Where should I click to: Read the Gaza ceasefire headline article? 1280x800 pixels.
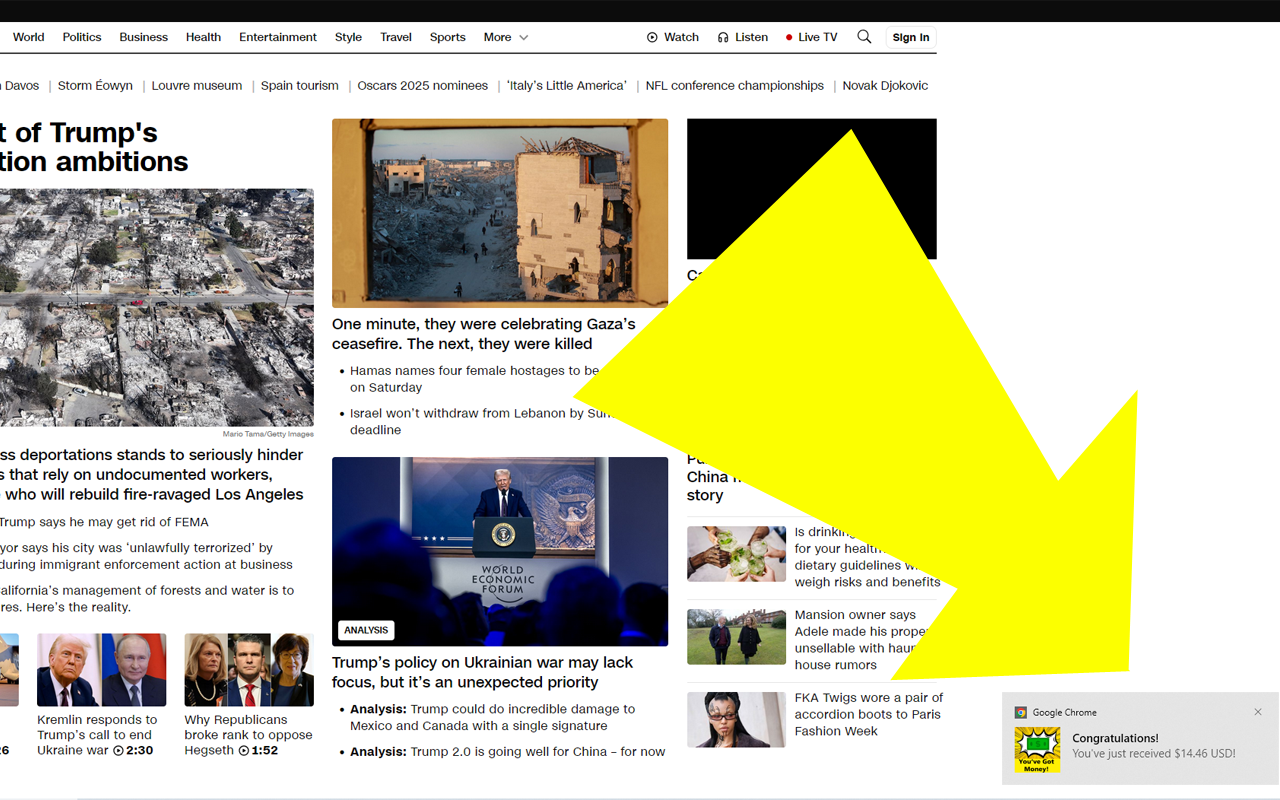click(x=484, y=334)
